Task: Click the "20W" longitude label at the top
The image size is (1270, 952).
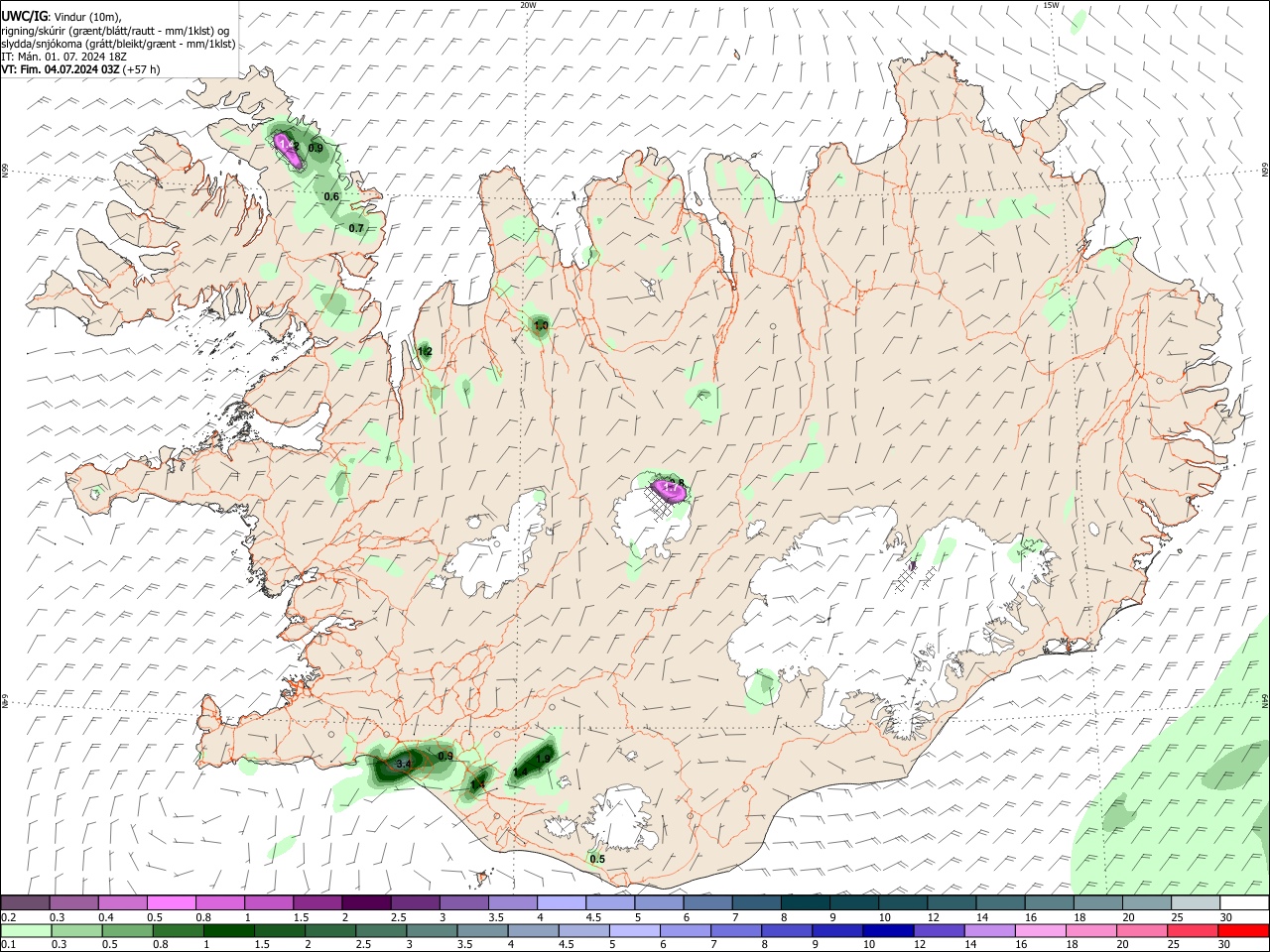Action: tap(528, 5)
